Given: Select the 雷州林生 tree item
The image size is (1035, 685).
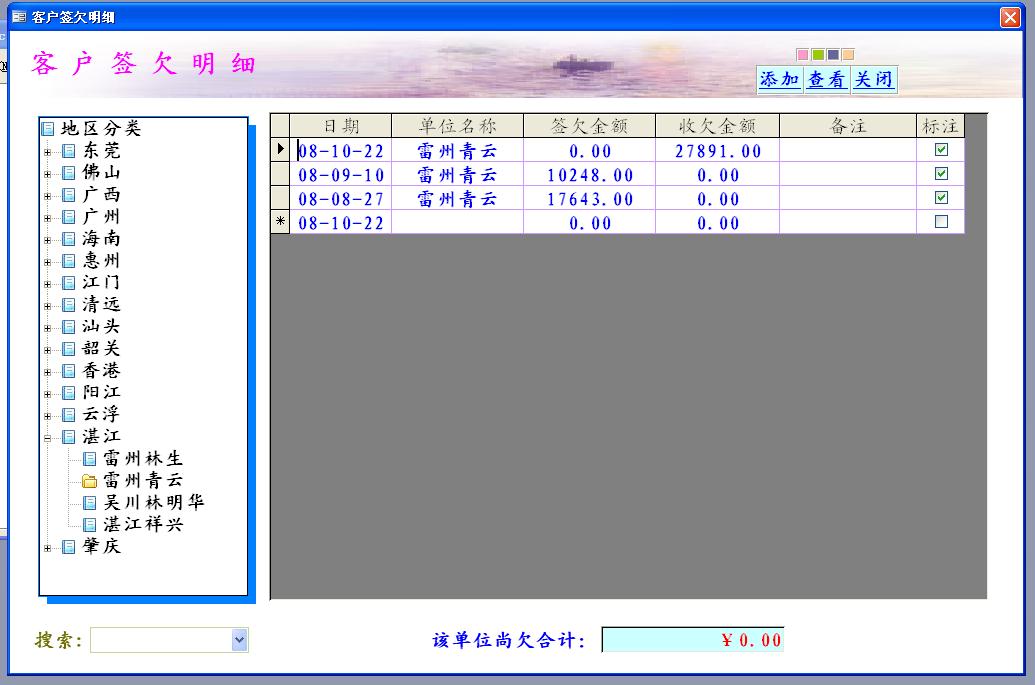Looking at the screenshot, I should 143,458.
